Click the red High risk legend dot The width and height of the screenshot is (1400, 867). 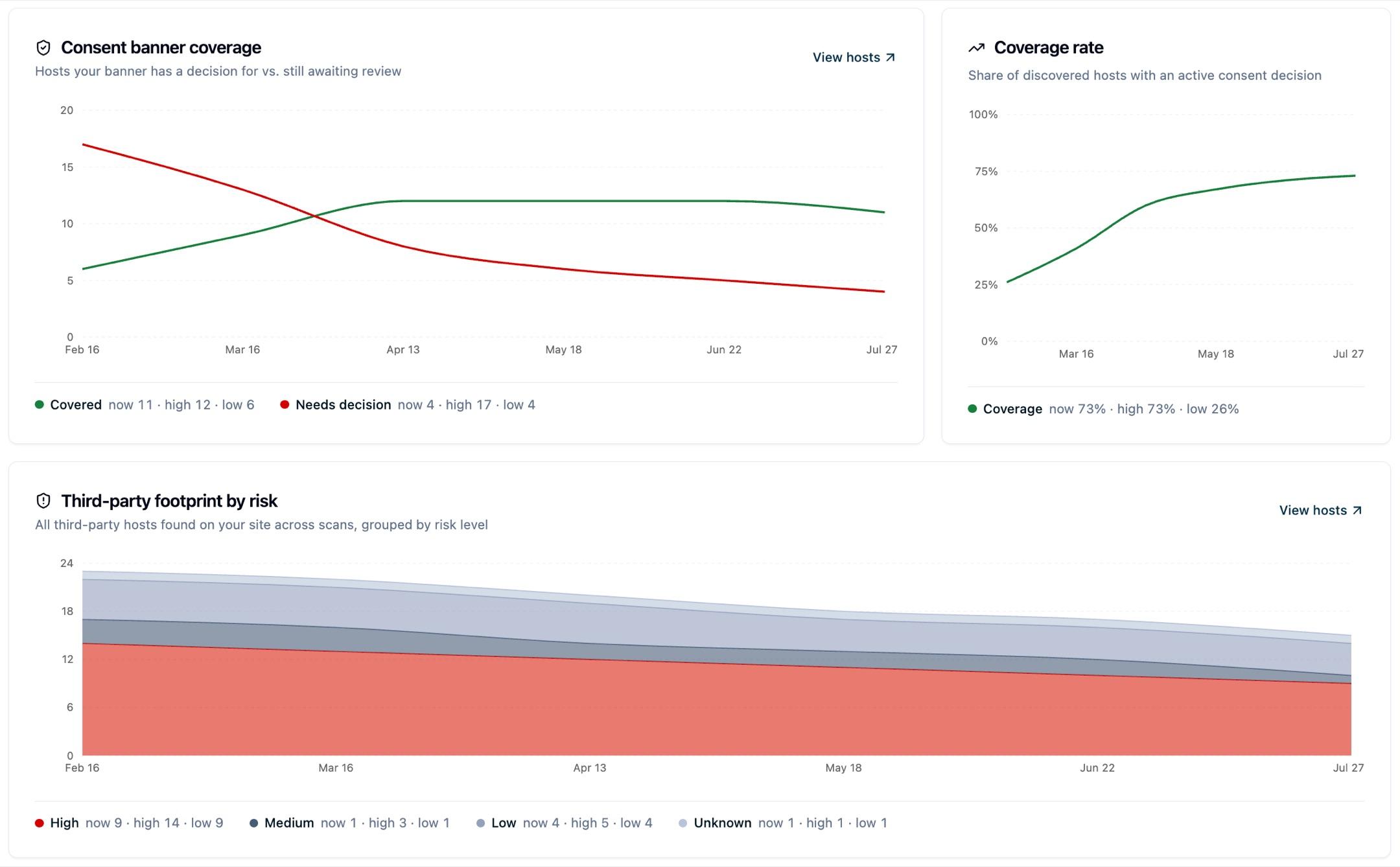[40, 823]
